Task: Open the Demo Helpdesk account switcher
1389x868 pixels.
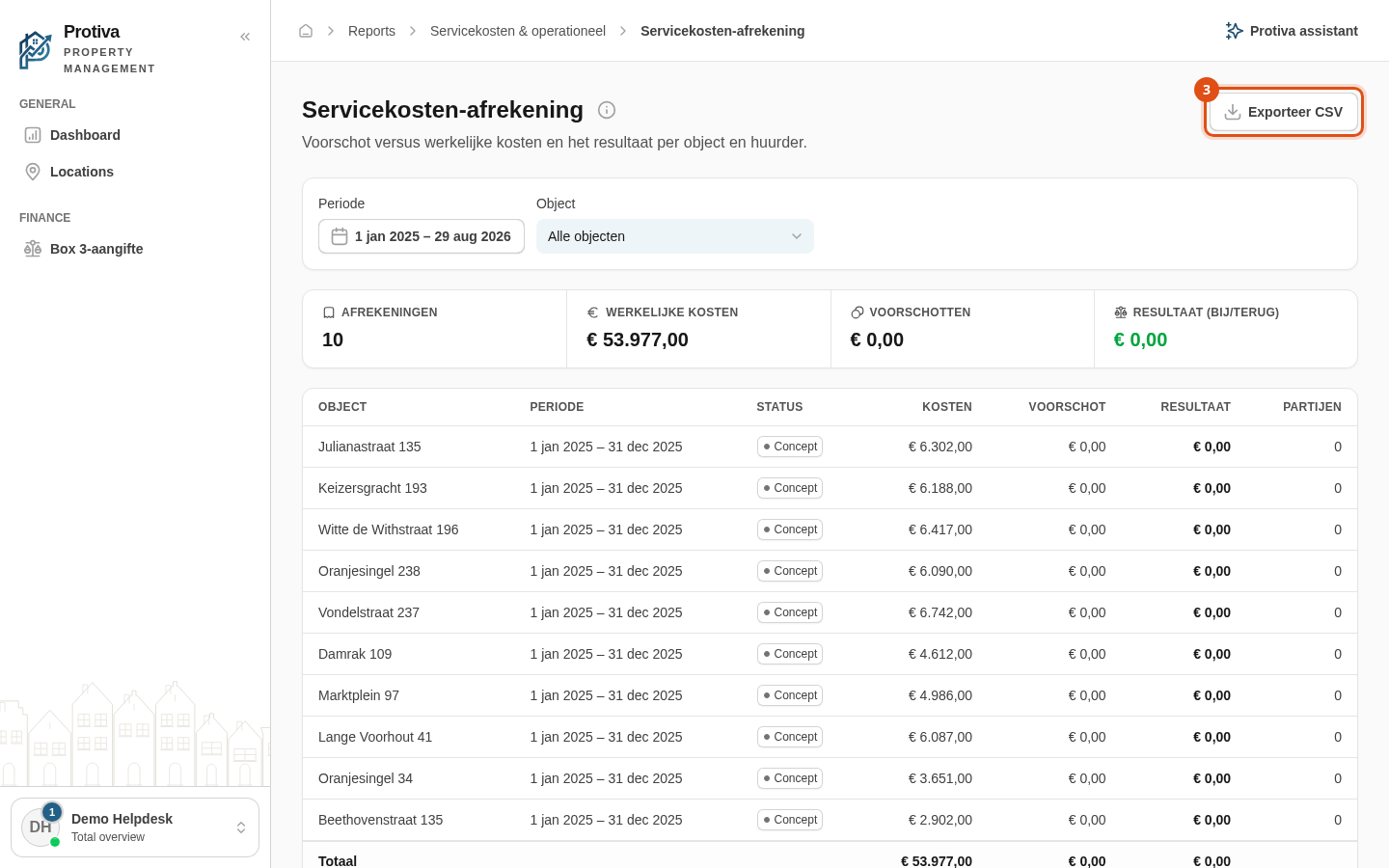Action: click(x=135, y=827)
